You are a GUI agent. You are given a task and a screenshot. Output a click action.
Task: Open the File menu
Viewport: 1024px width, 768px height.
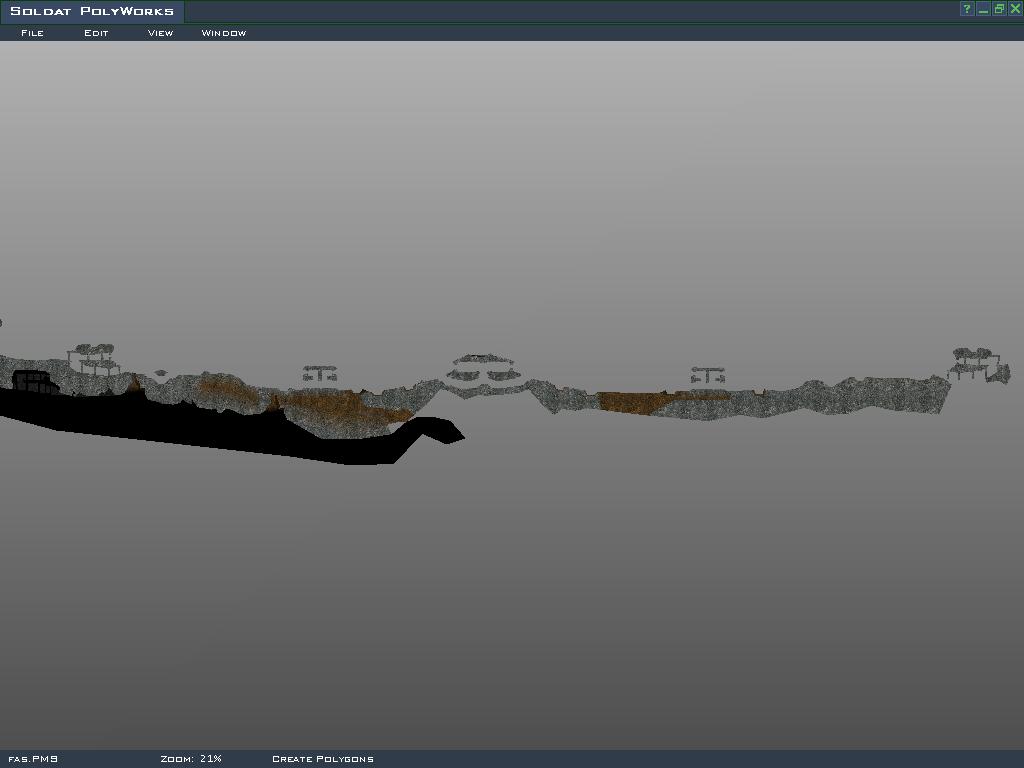pos(32,33)
